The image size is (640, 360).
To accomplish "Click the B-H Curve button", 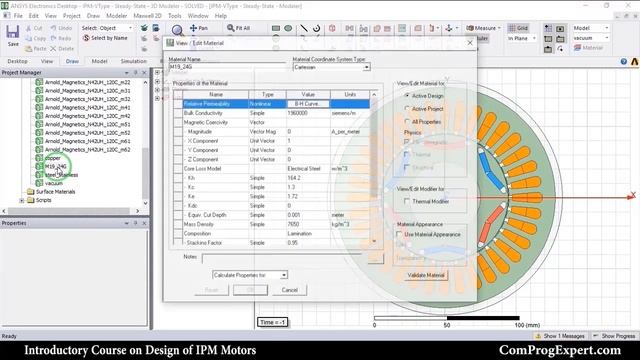I will point(307,104).
